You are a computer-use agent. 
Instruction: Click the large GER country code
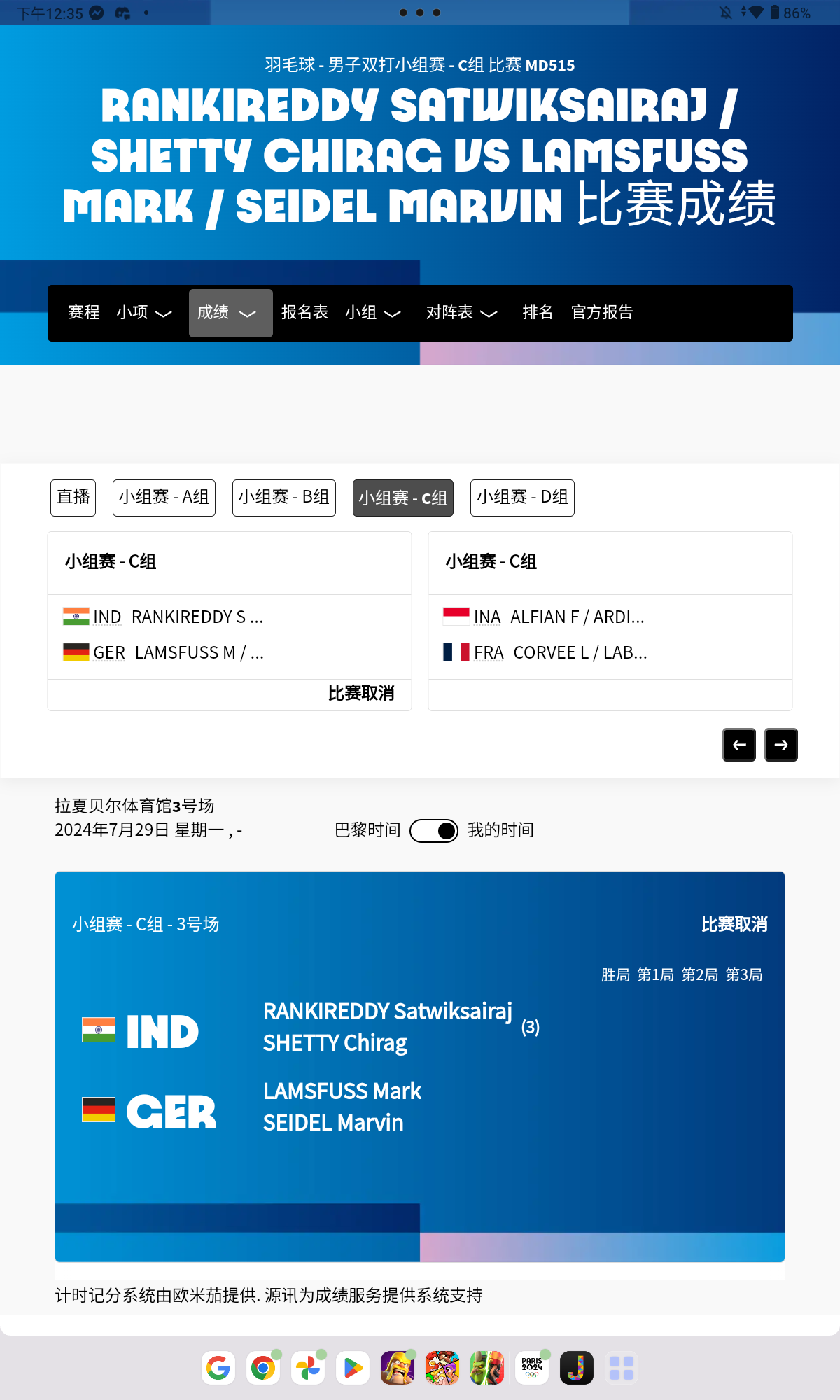tap(171, 1112)
